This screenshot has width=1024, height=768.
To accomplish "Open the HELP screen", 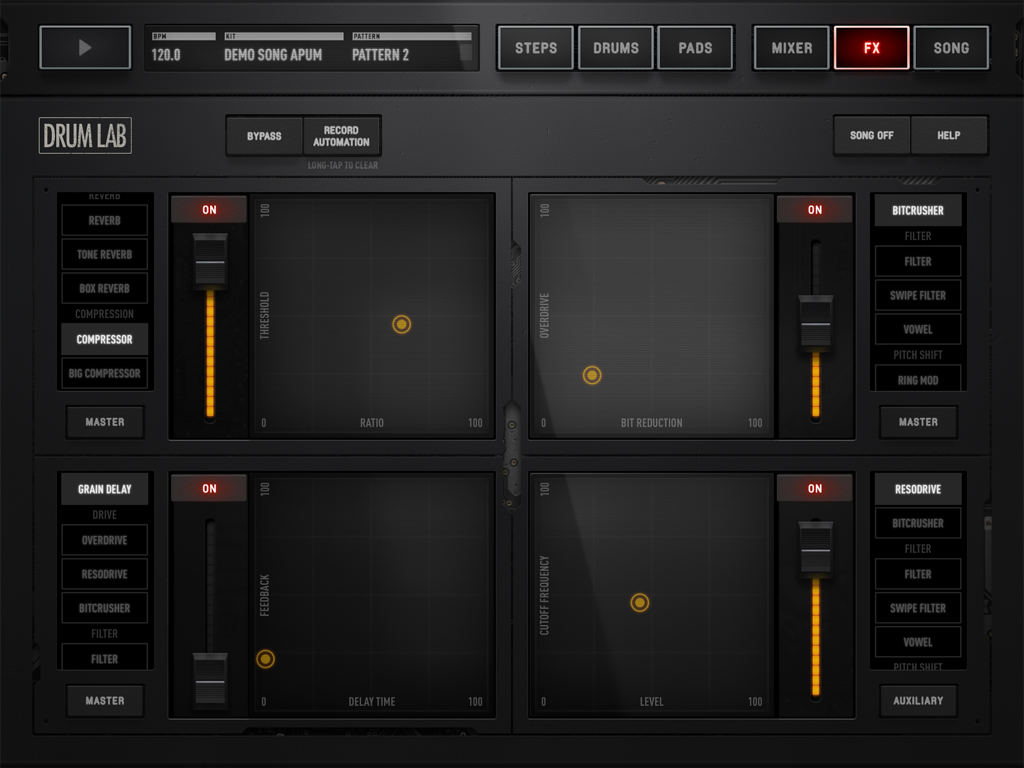I will point(949,135).
